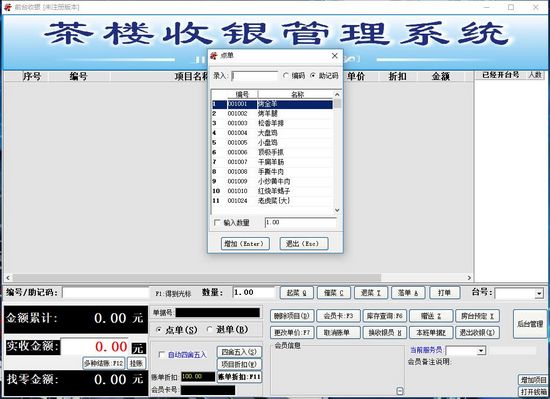This screenshot has height=399, width=550.
Task: Select row 001005 小盘鸡
Action: (272, 143)
